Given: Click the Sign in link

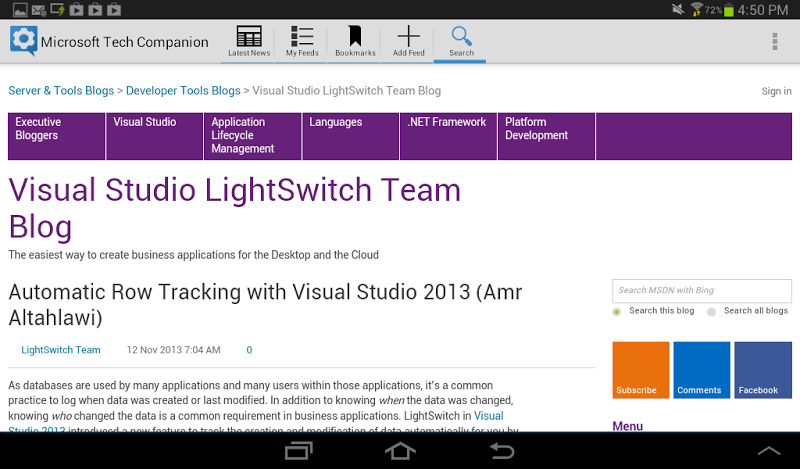Looking at the screenshot, I should [776, 91].
